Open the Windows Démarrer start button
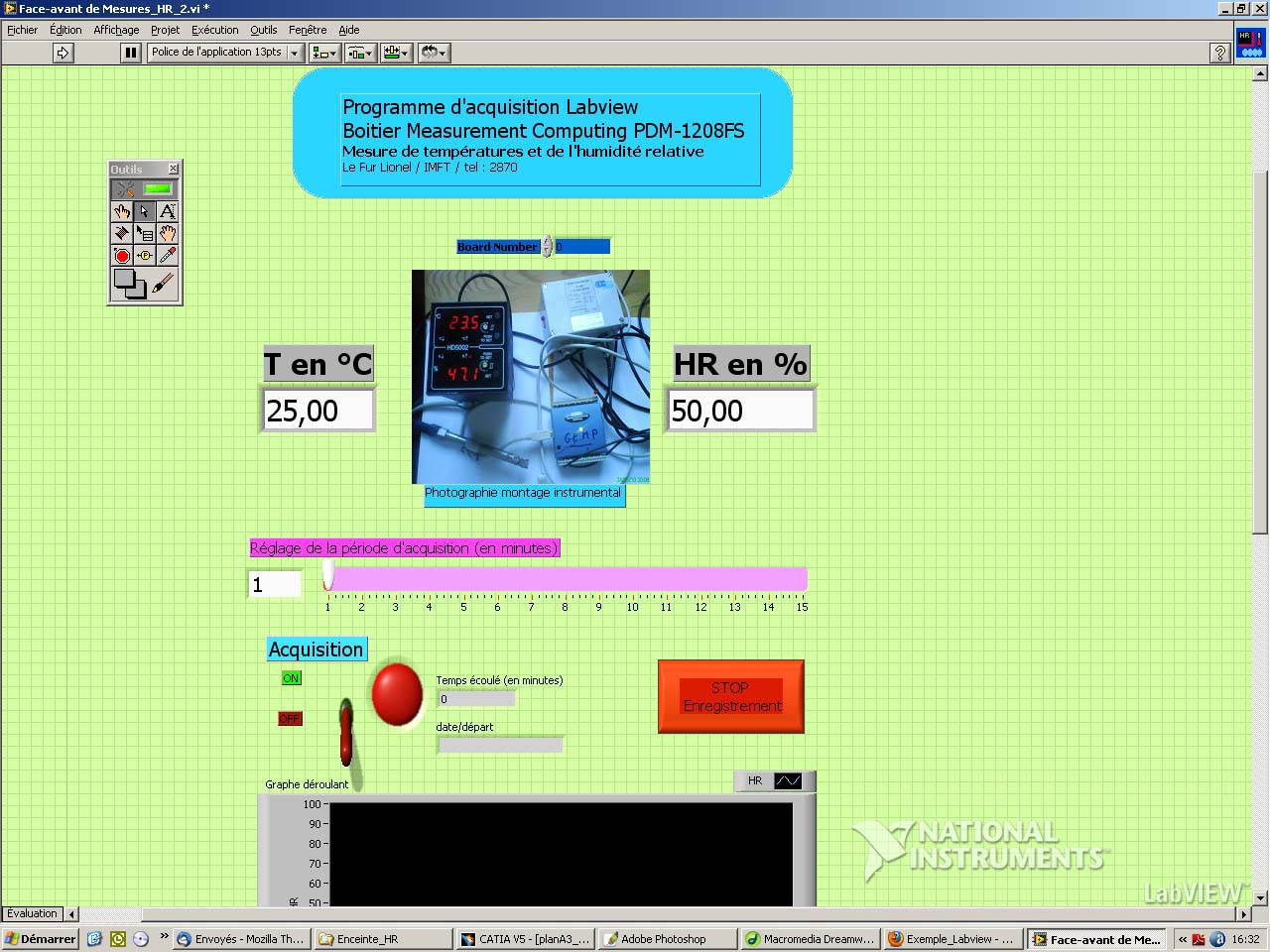 point(41,939)
